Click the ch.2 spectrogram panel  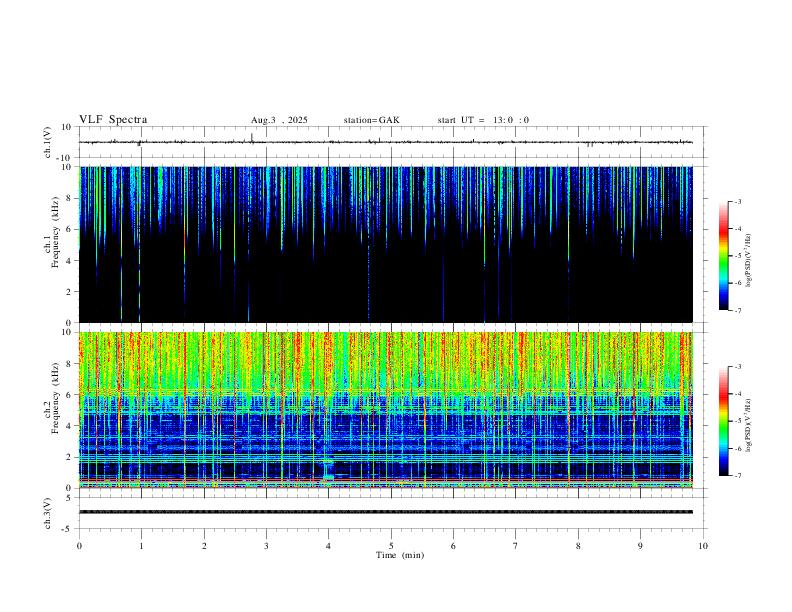[386, 410]
